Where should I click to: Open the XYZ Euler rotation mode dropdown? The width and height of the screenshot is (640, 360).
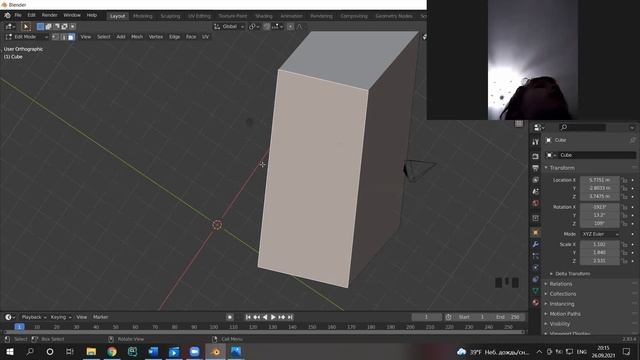tap(599, 234)
